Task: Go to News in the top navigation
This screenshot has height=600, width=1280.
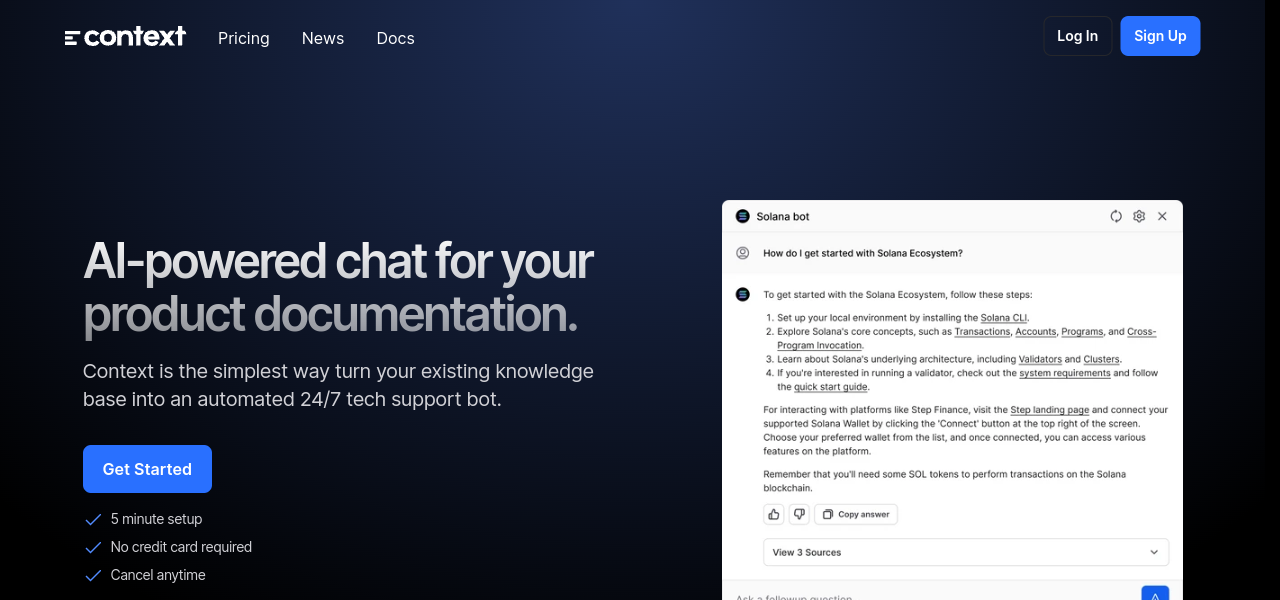Action: 323,38
